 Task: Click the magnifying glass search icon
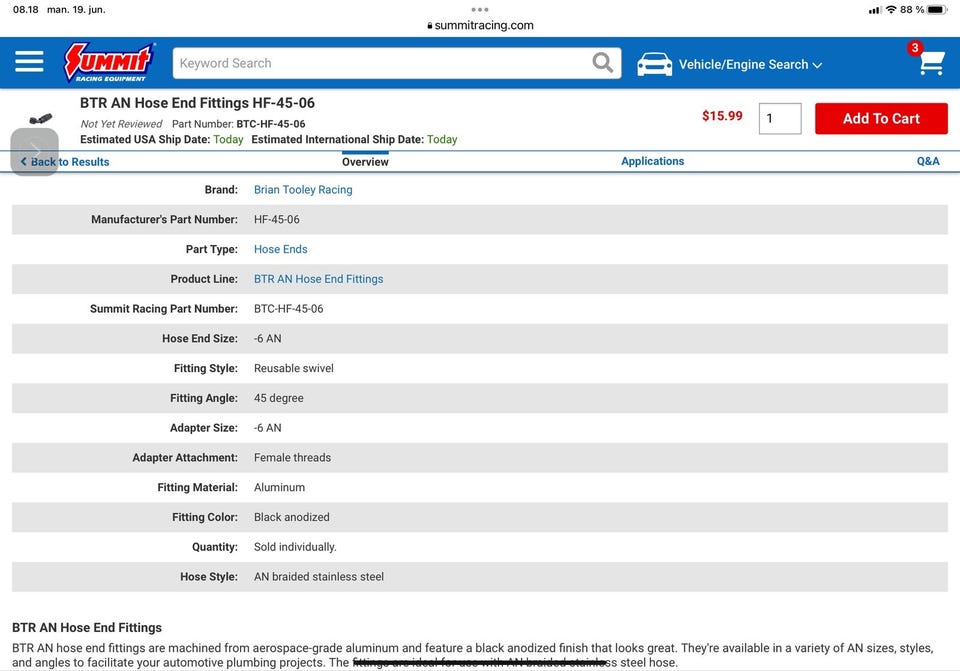(602, 62)
